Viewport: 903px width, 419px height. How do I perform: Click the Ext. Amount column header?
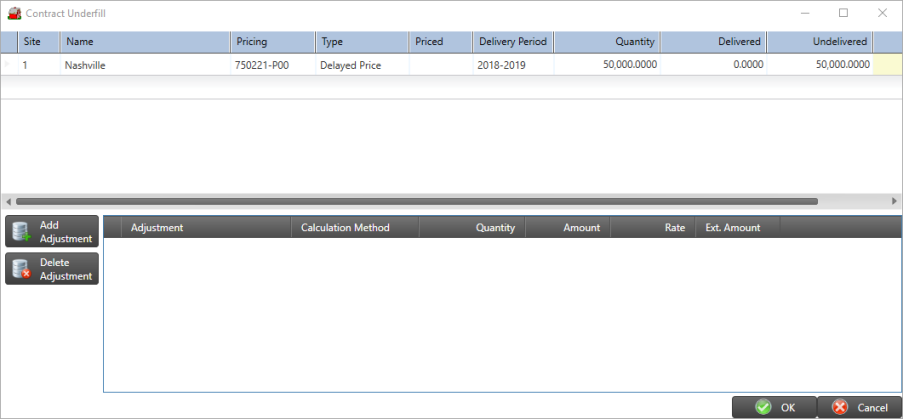732,228
